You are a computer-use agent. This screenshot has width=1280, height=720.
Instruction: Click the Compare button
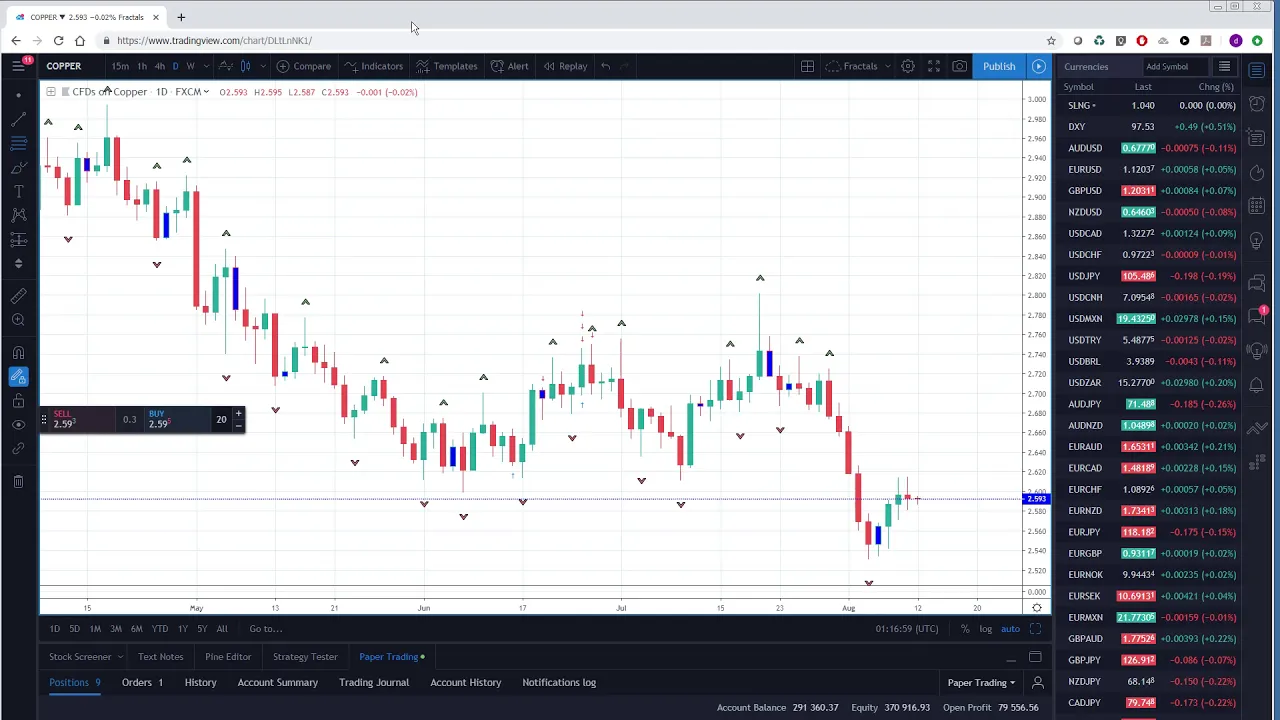coord(304,66)
